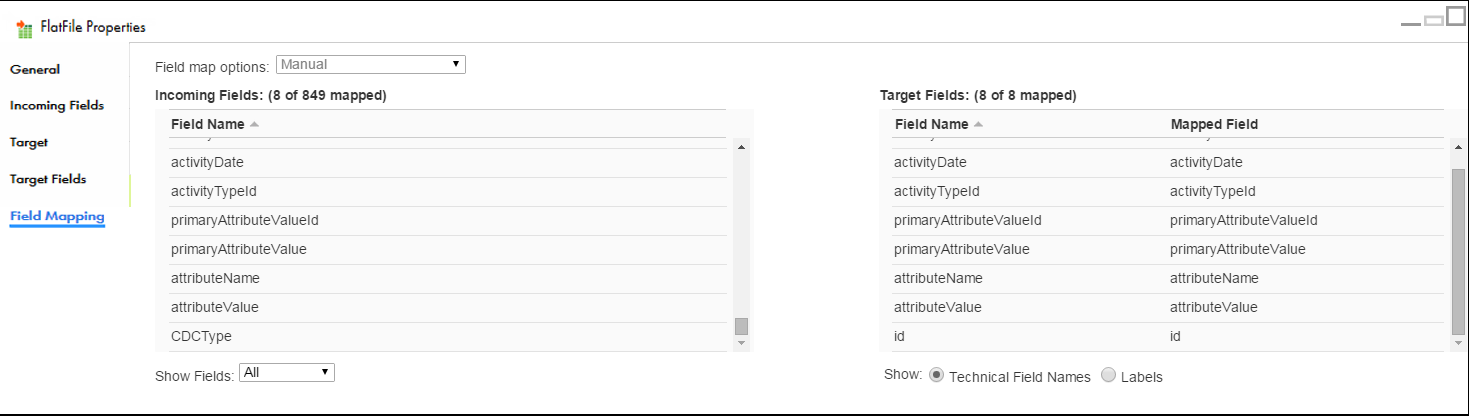This screenshot has height=416, width=1469.
Task: Sort target fields by Field Name arrow
Action: (978, 125)
